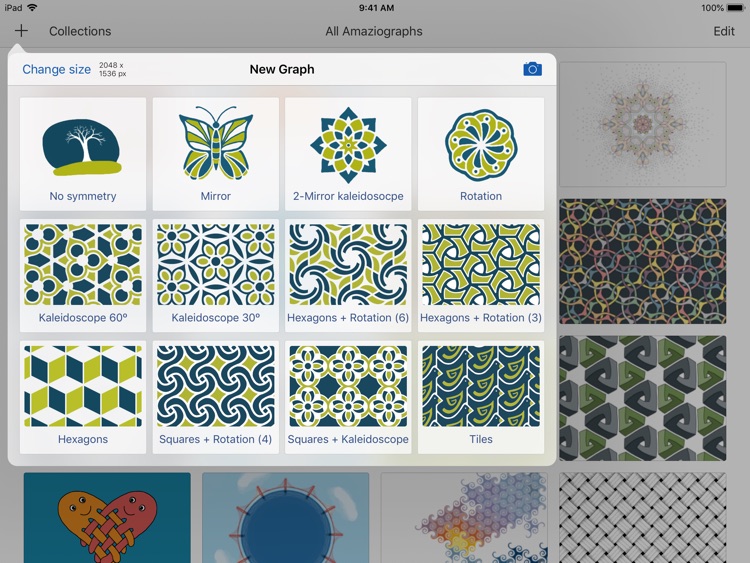Tap the plus icon to add graph
750x563 pixels.
point(21,31)
